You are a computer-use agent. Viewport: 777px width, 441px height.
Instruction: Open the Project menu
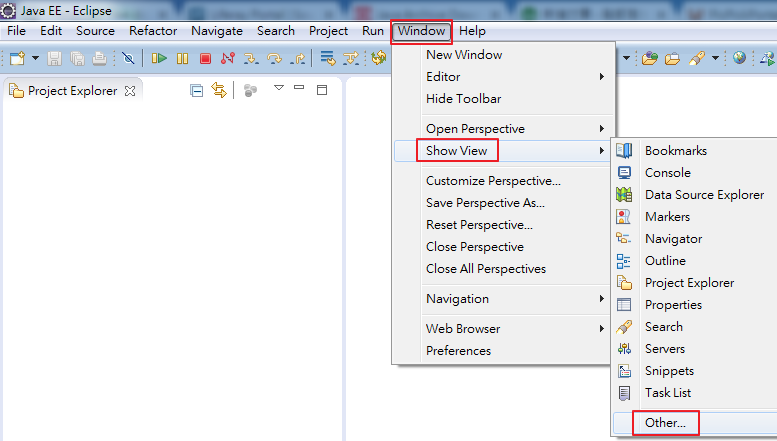[x=329, y=31]
